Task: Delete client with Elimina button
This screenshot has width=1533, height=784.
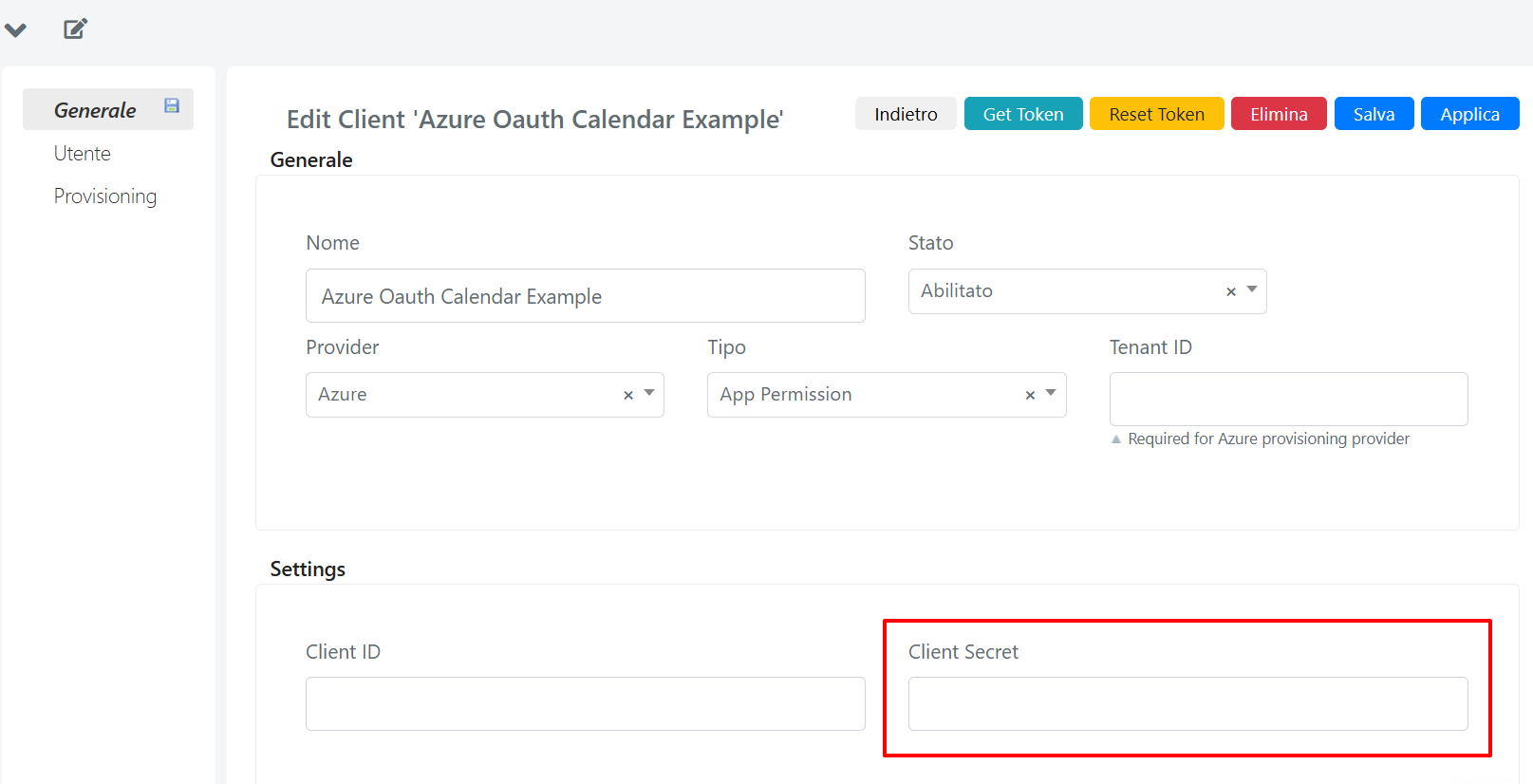Action: 1279,114
